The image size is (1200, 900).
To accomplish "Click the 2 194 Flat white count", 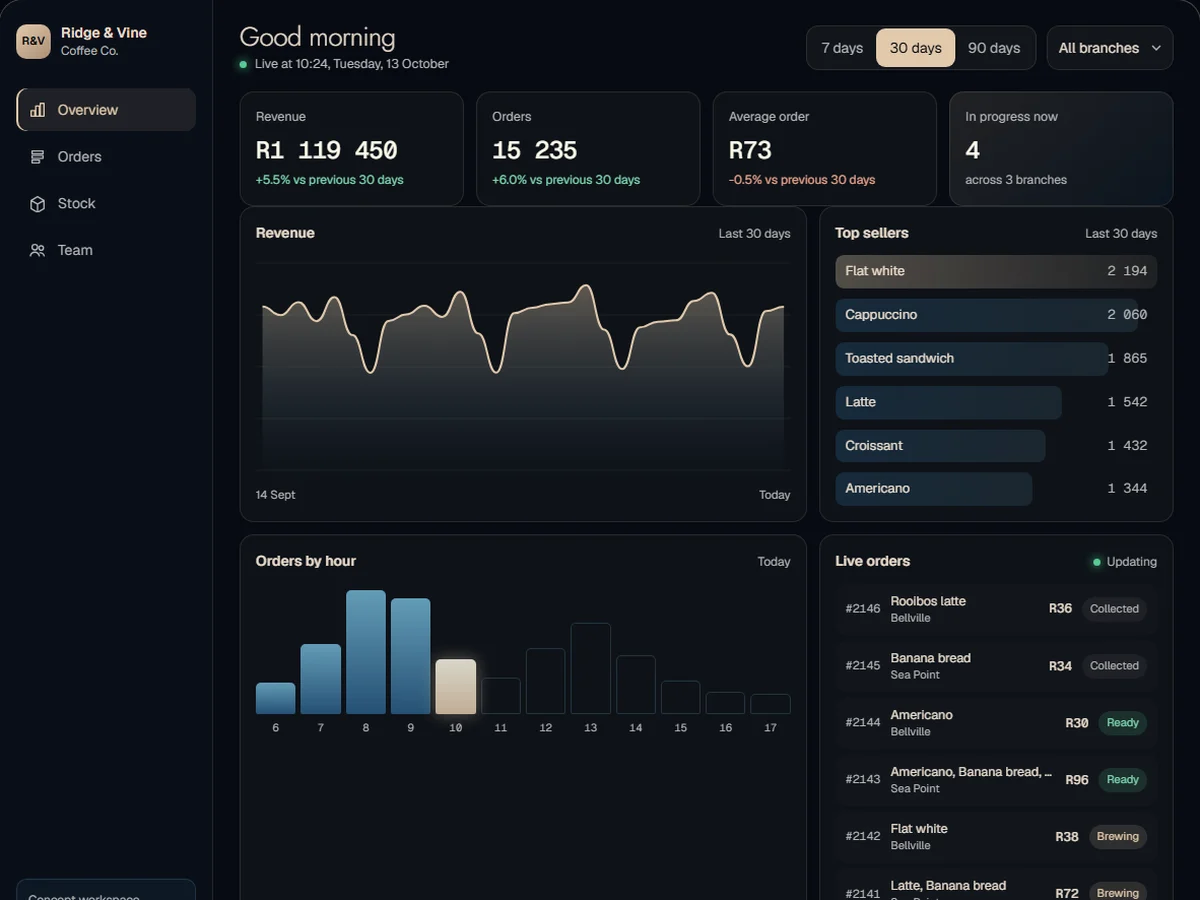I will [x=1127, y=272].
